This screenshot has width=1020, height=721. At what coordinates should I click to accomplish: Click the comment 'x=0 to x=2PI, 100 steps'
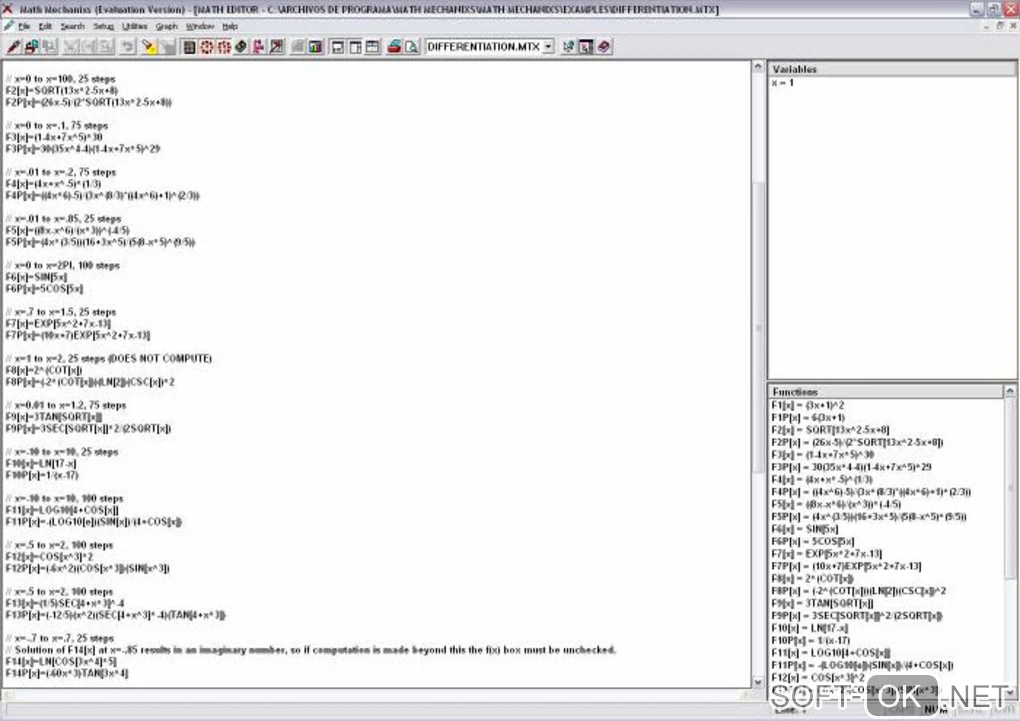[62, 265]
